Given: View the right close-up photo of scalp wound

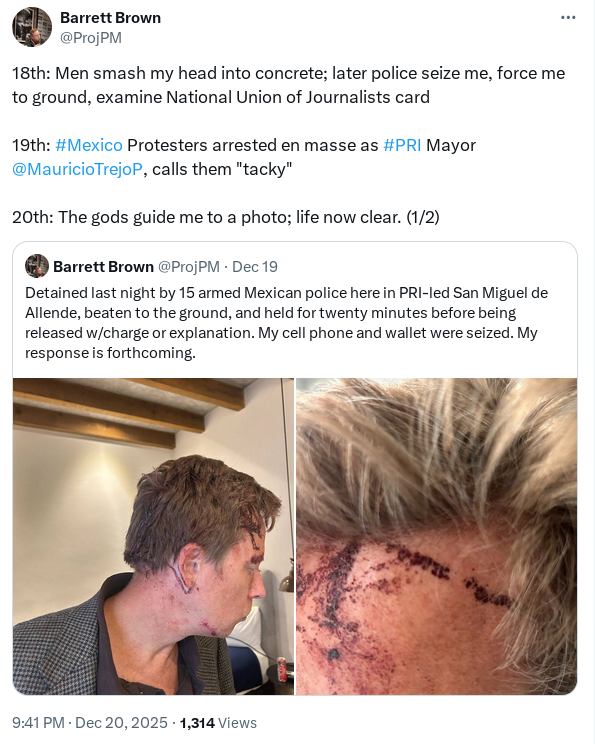Looking at the screenshot, I should pos(437,537).
